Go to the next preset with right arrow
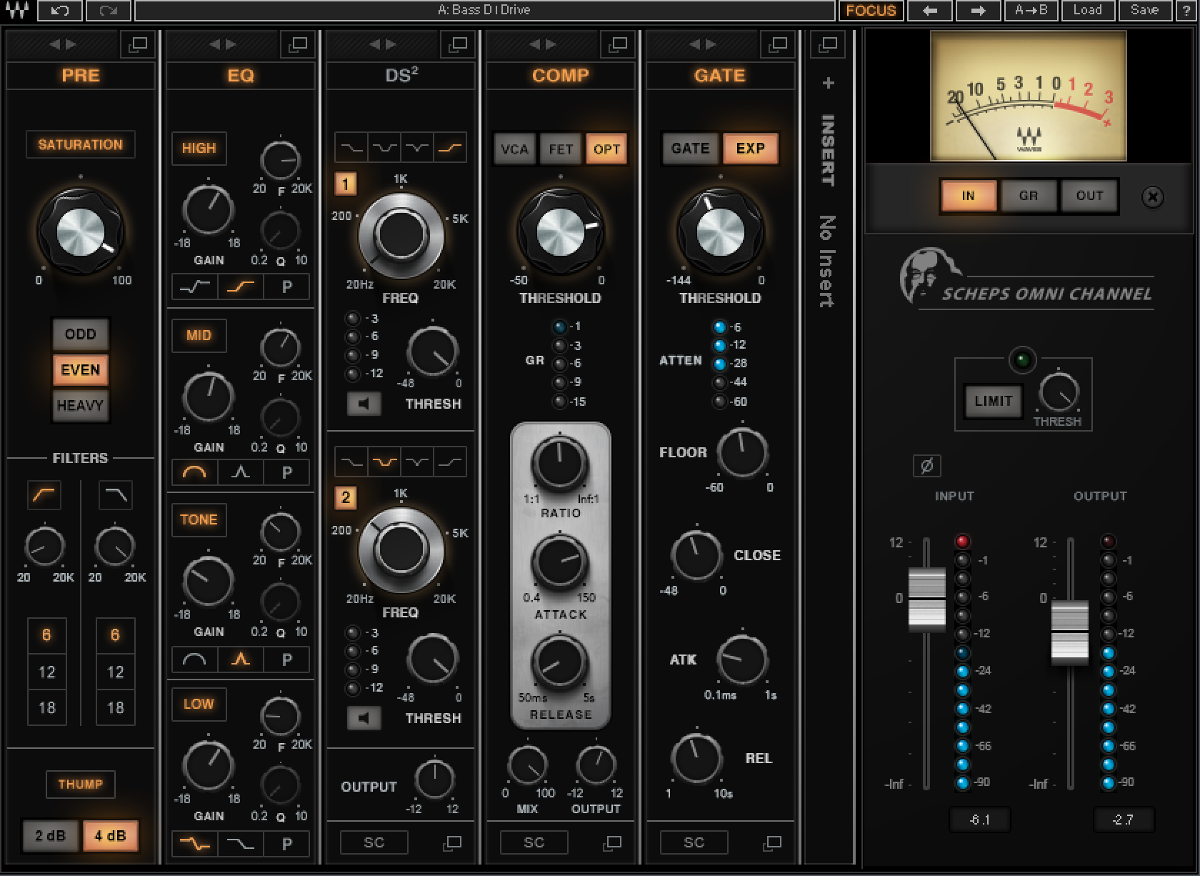 click(x=978, y=10)
